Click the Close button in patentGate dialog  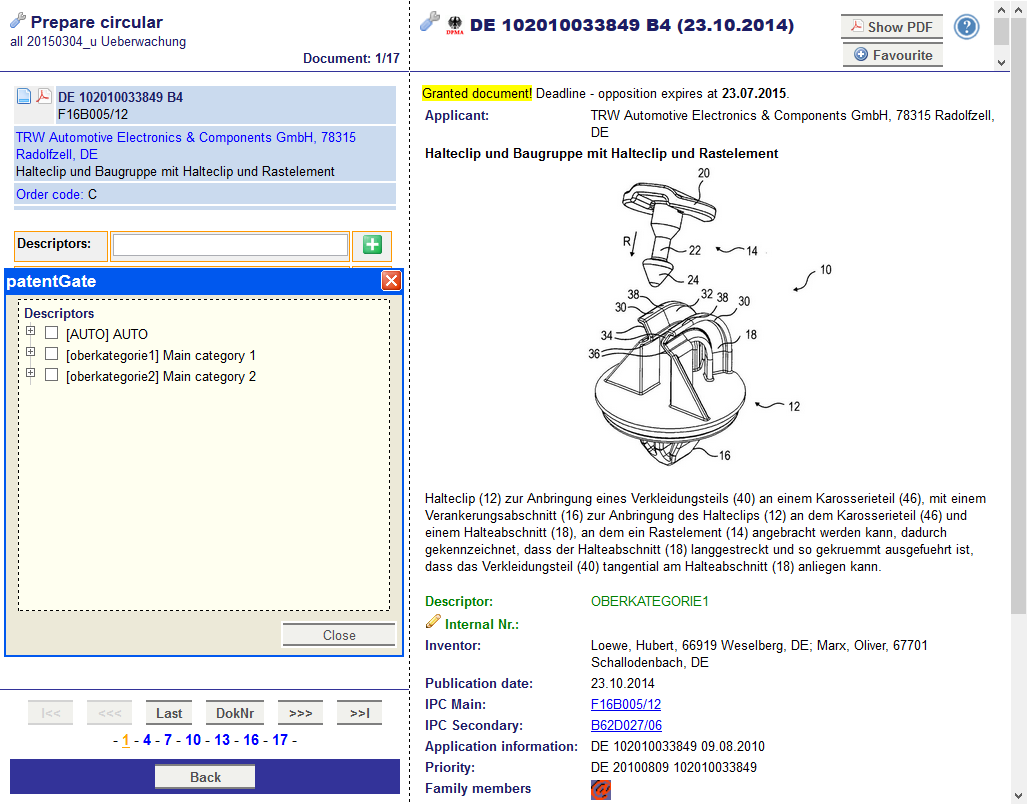point(339,635)
